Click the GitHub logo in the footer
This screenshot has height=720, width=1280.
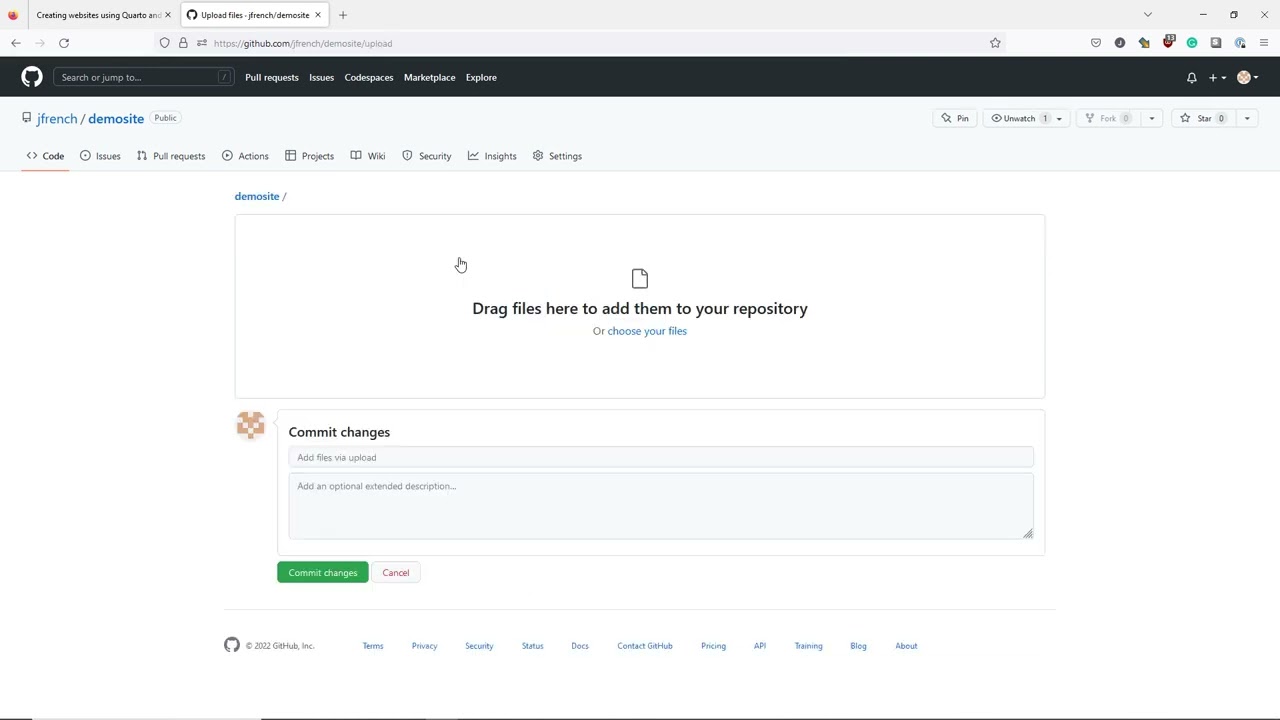tap(232, 646)
